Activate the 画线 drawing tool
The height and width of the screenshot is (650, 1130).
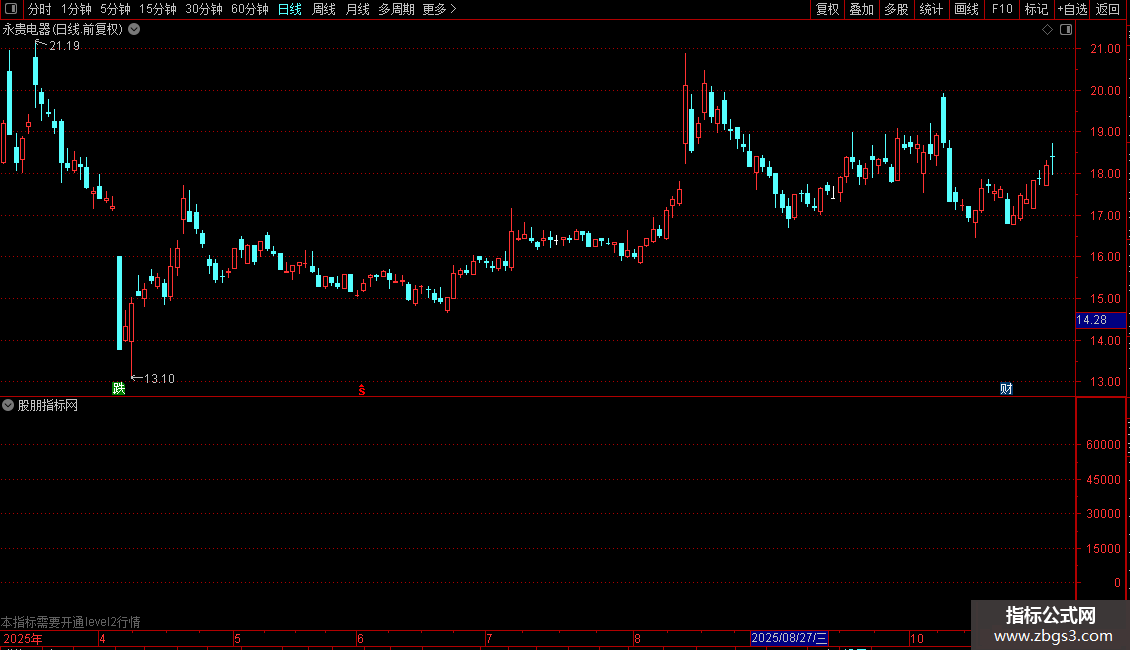coord(966,9)
